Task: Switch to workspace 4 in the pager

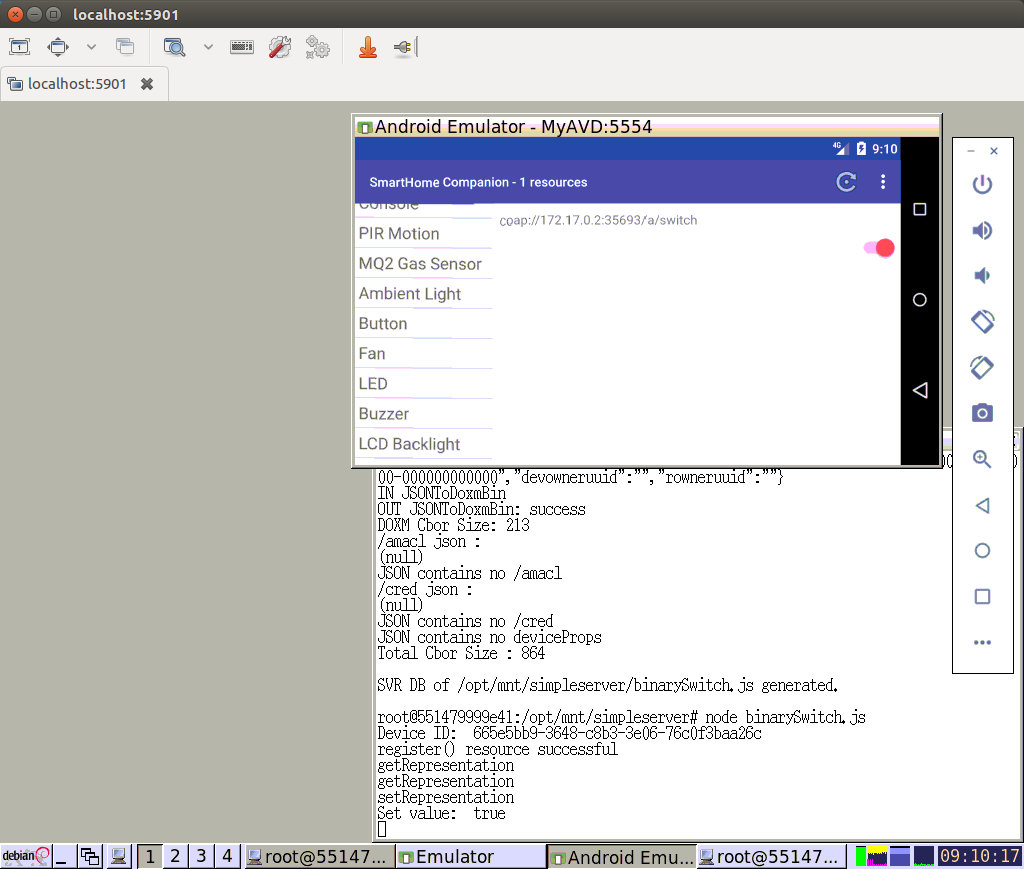Action: (x=227, y=856)
